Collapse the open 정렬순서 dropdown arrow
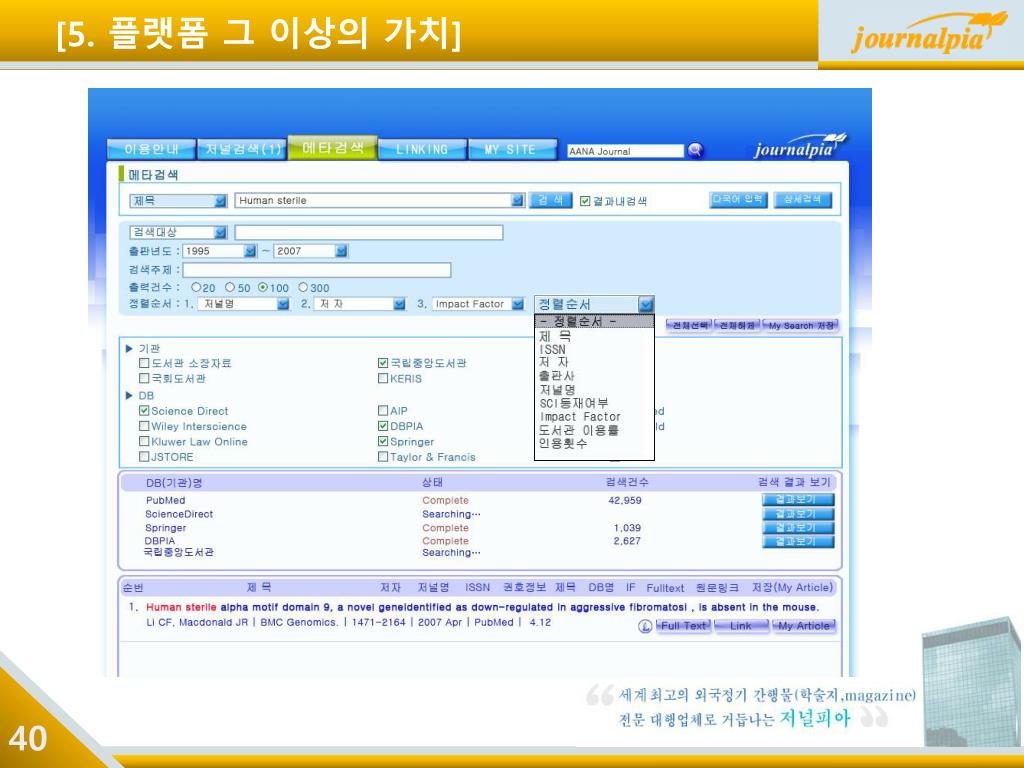This screenshot has height=768, width=1024. point(645,304)
